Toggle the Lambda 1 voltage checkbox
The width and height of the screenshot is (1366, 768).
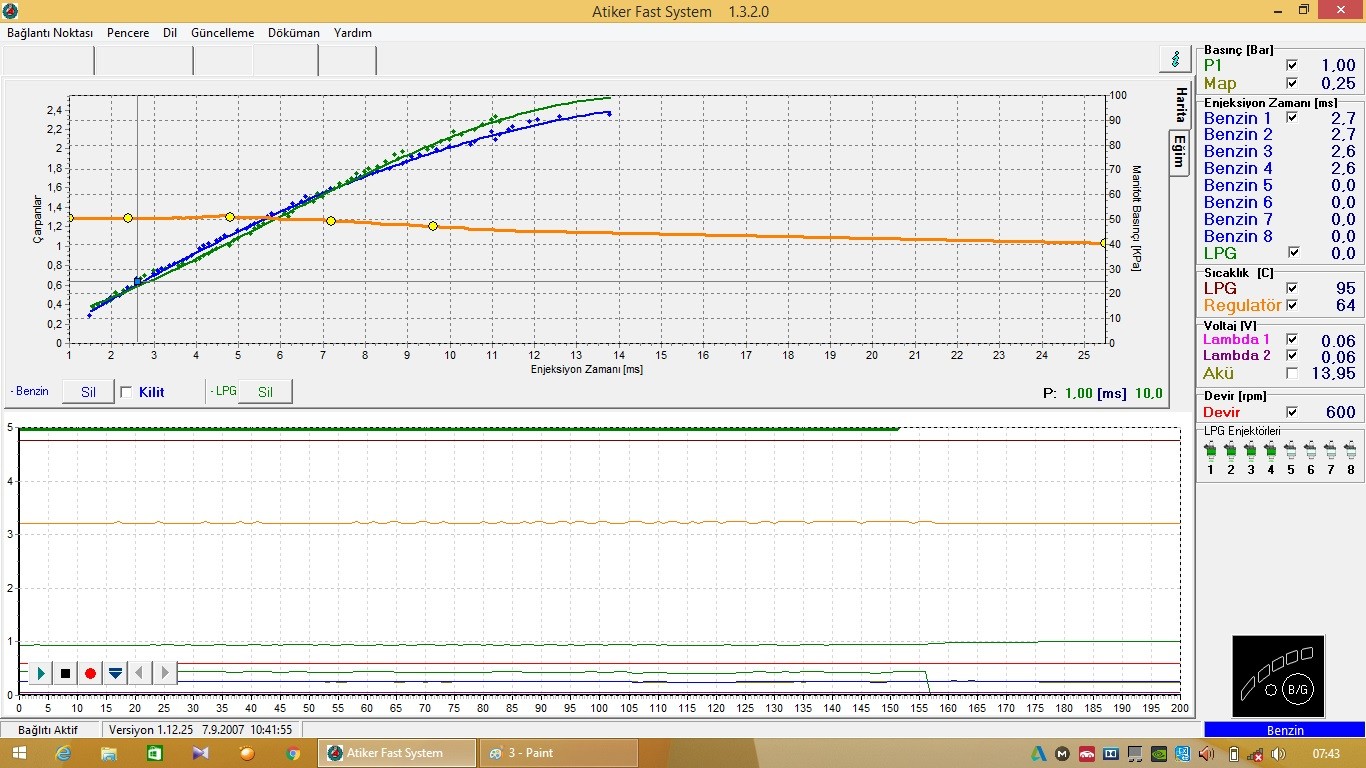pyautogui.click(x=1292, y=340)
